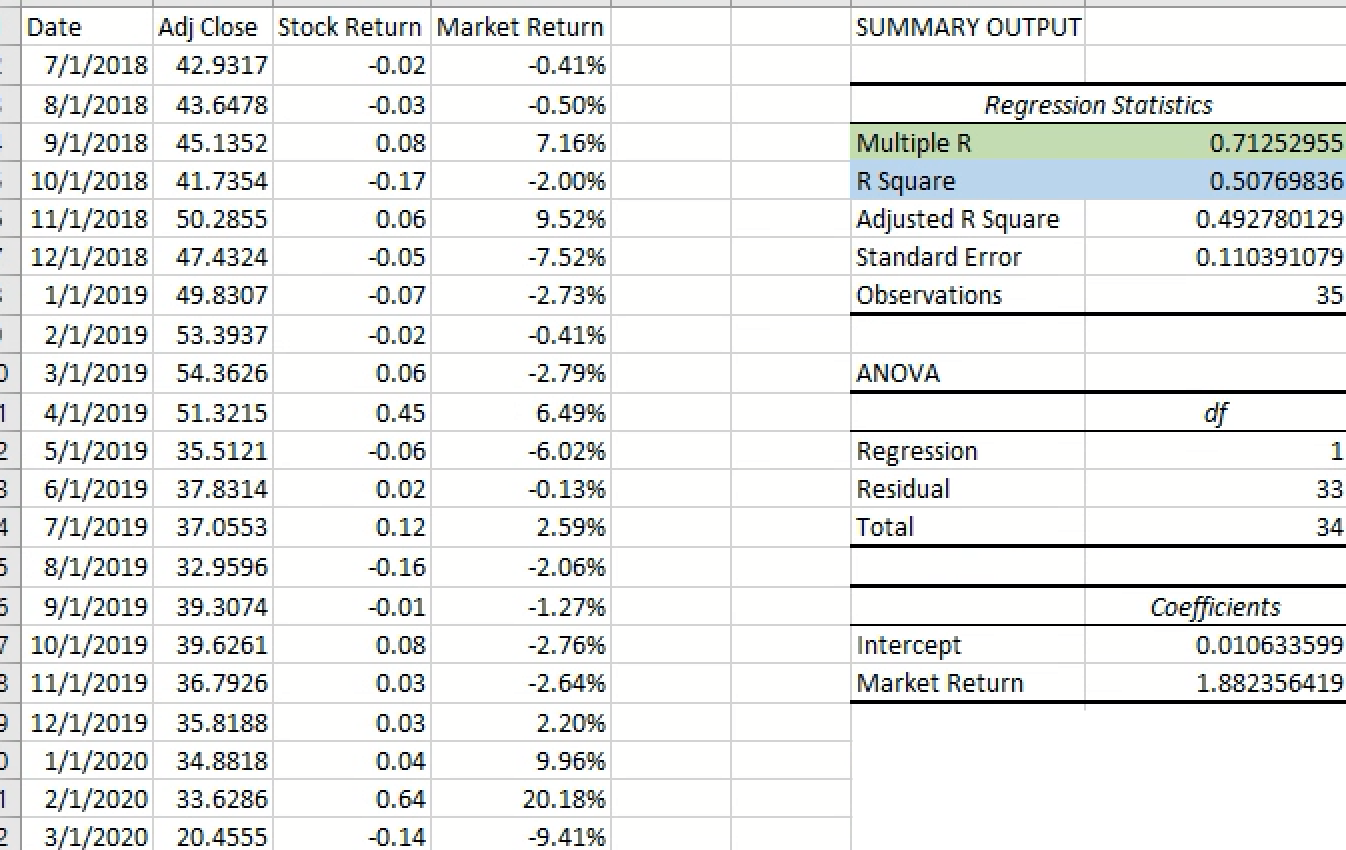Select the date cell 8/1/2018

point(87,105)
